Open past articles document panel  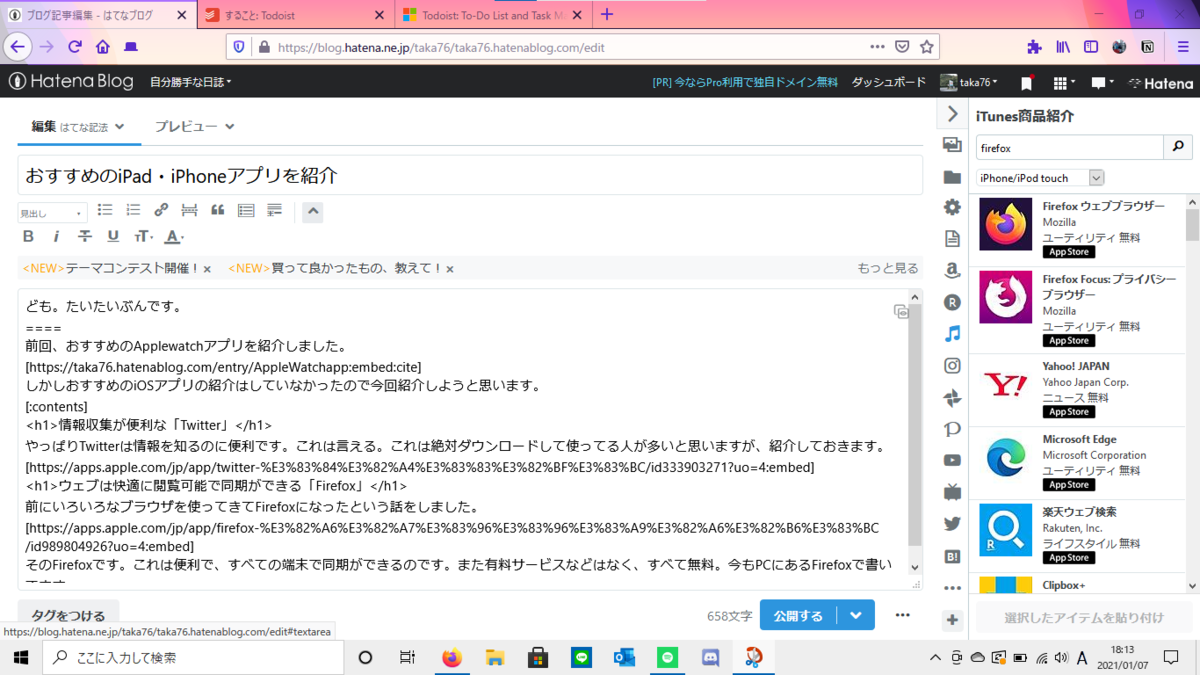[952, 239]
